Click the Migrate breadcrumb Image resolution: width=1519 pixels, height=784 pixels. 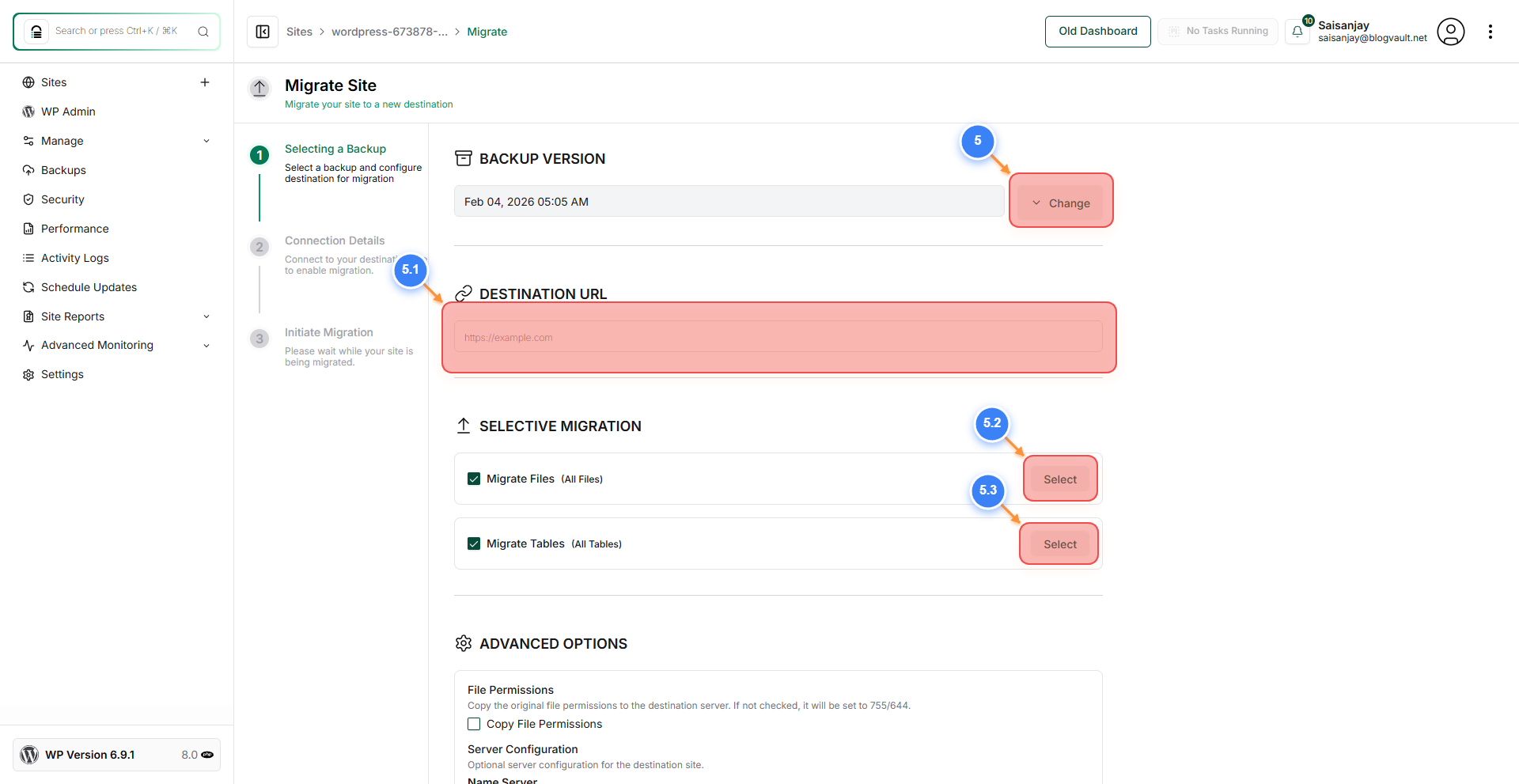tap(487, 32)
